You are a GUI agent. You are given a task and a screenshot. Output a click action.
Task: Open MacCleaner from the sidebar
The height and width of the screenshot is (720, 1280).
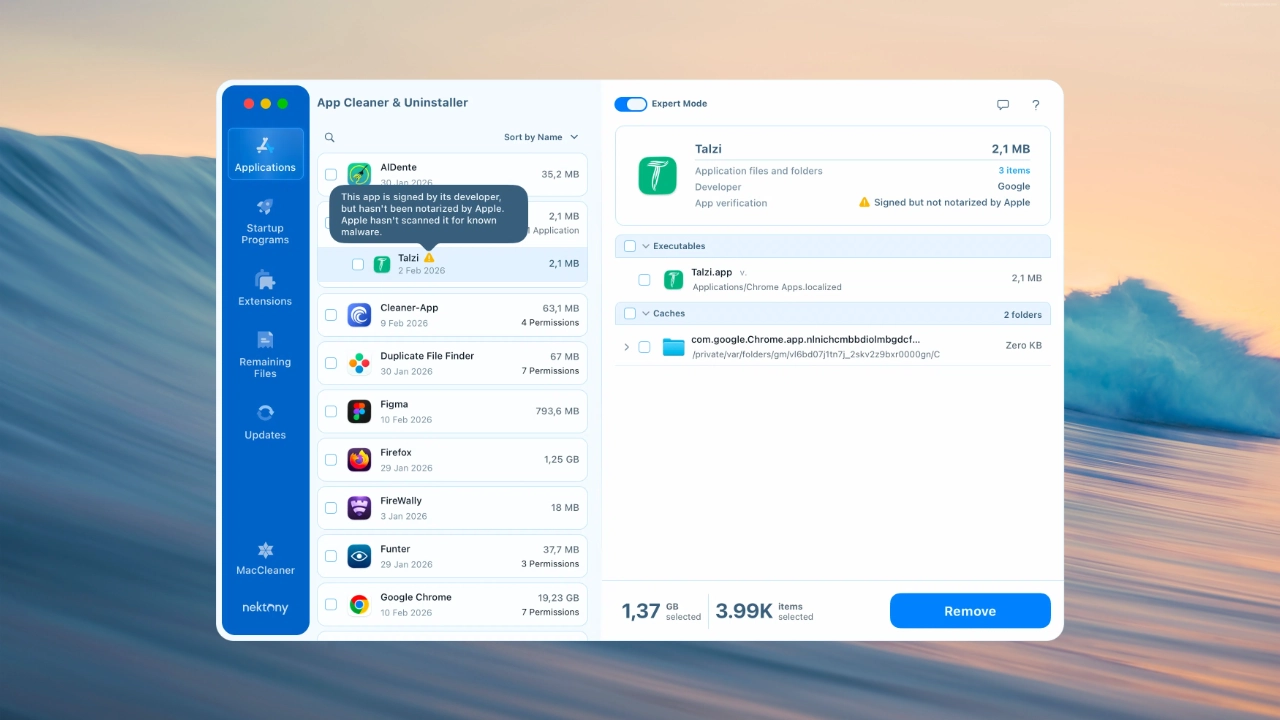265,558
